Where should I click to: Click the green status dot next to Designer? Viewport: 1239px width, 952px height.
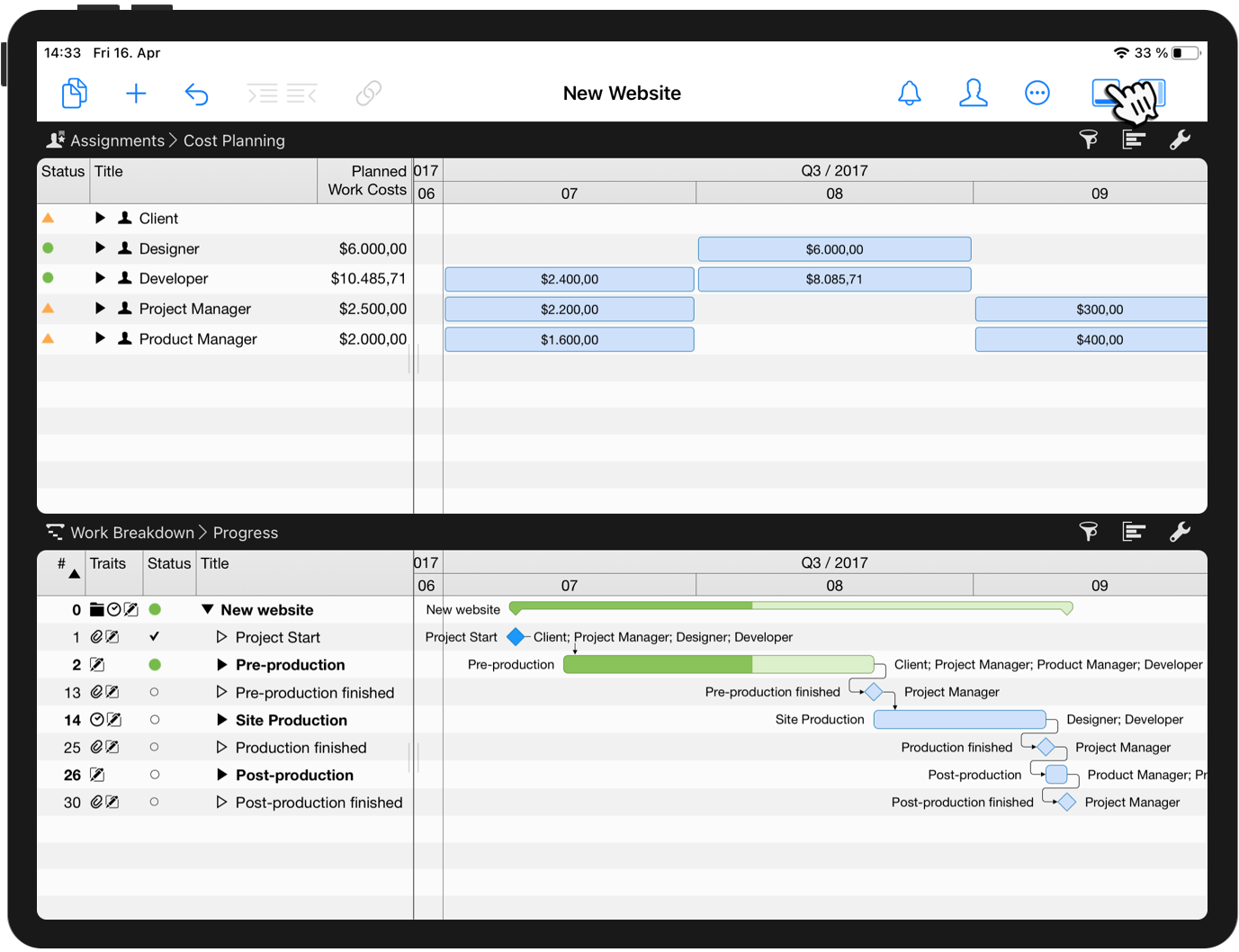(x=48, y=248)
